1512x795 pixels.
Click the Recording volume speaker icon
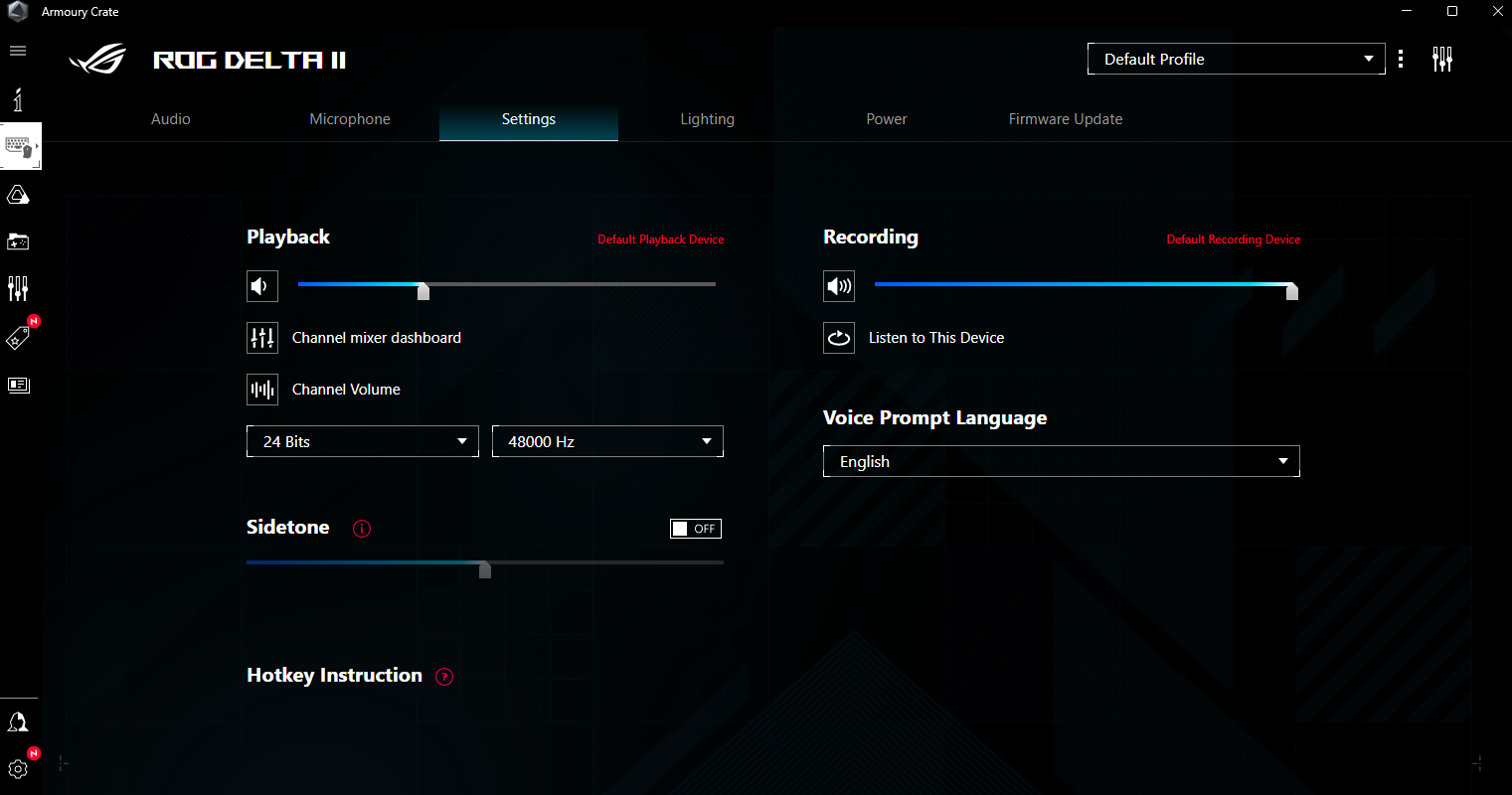point(839,287)
